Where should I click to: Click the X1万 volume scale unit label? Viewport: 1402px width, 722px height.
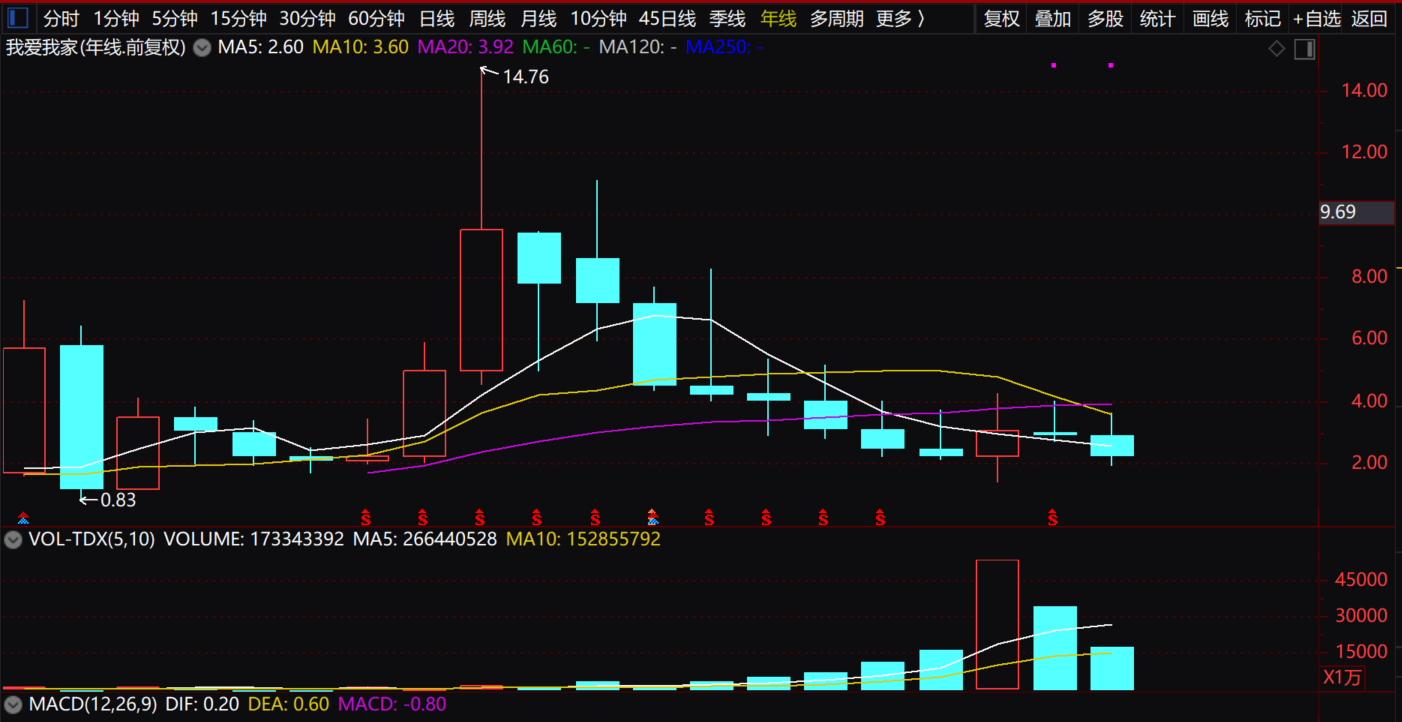tap(1343, 677)
